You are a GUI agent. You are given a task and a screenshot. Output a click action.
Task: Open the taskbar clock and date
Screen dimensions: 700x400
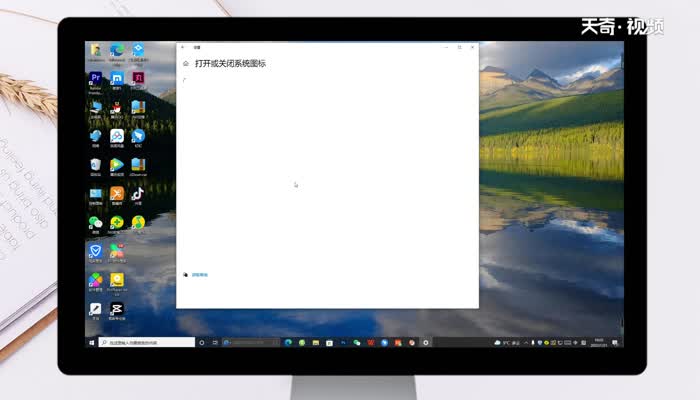599,342
